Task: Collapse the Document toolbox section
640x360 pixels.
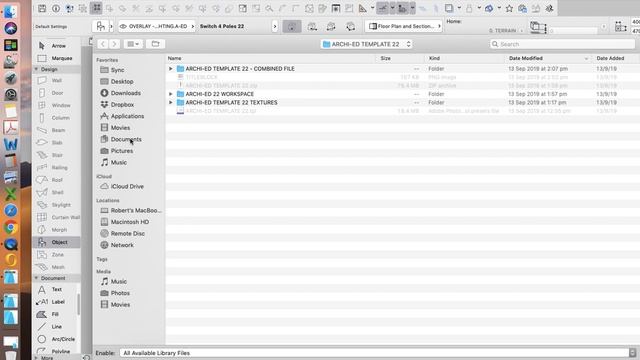Action: (36, 278)
